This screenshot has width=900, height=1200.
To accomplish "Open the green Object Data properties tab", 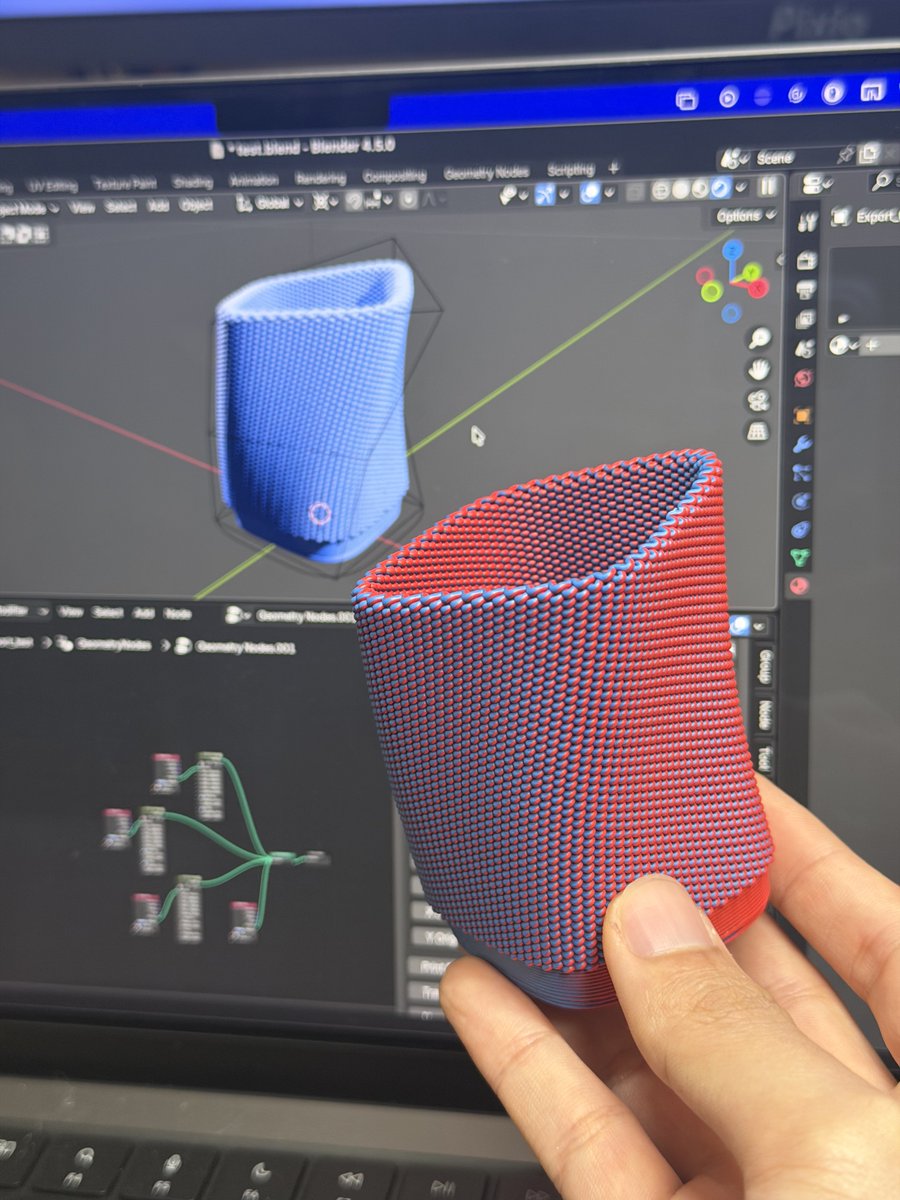I will [800, 557].
